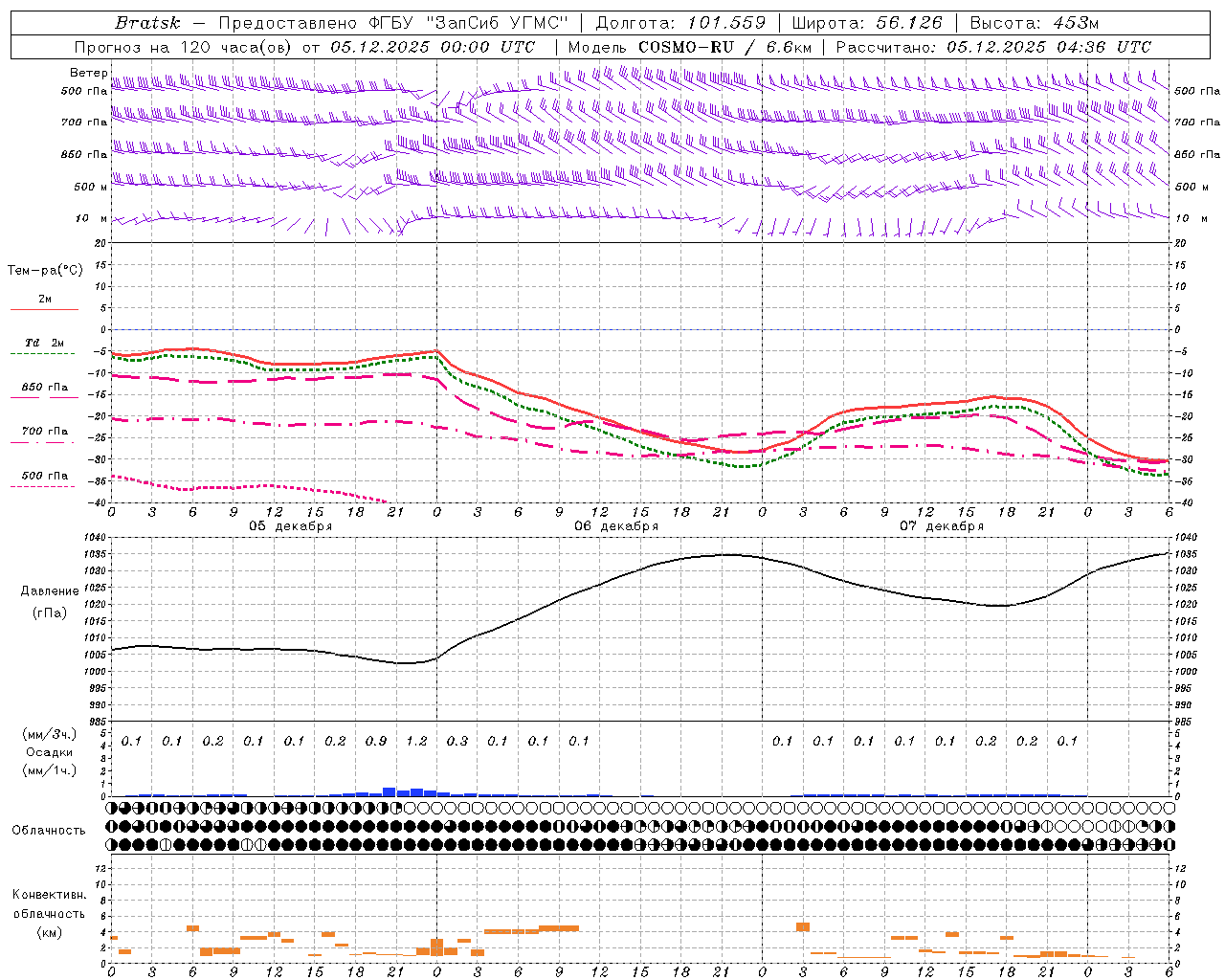
Task: Click the 07 декабря date label
Action: [942, 526]
